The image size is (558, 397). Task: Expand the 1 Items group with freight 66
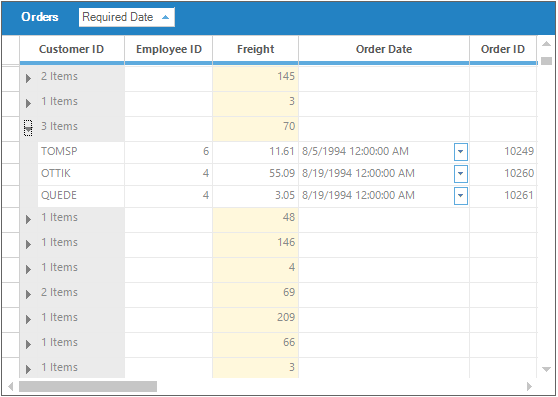tap(28, 344)
